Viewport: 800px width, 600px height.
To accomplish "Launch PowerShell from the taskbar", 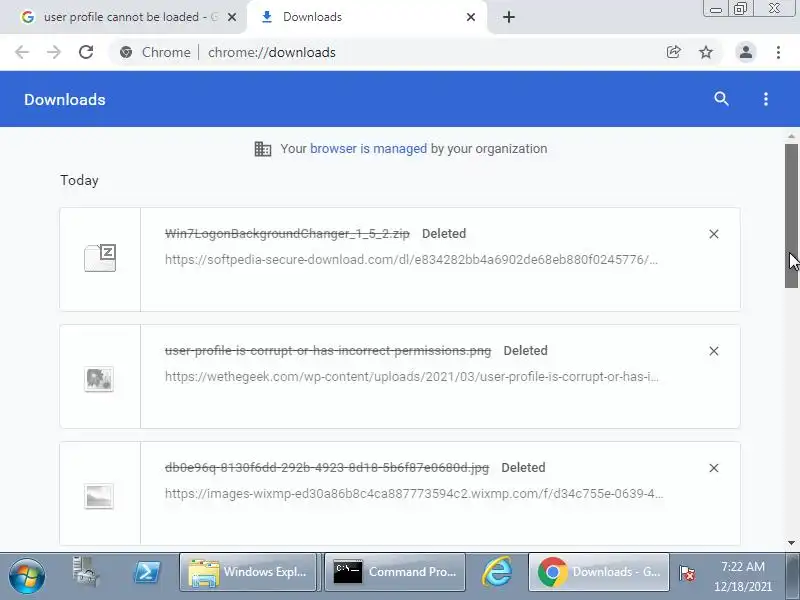I will pos(146,572).
